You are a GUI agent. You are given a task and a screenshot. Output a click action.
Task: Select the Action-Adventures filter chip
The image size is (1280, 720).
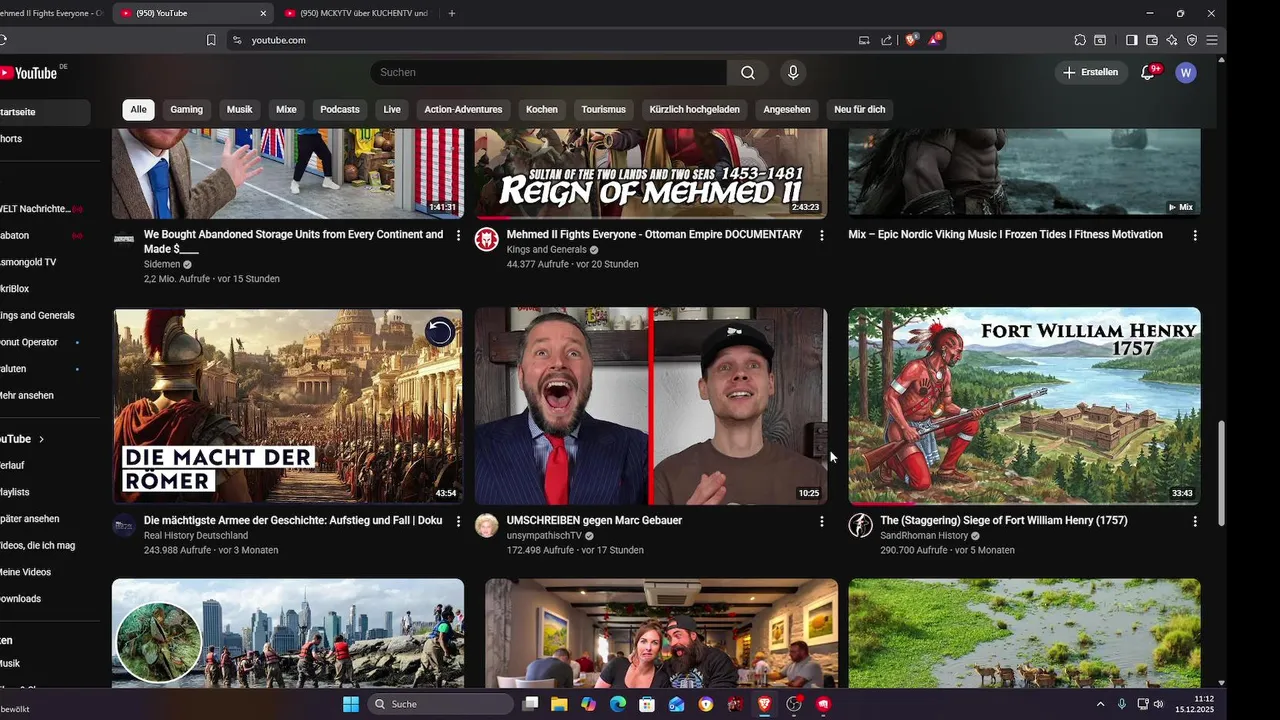[463, 110]
